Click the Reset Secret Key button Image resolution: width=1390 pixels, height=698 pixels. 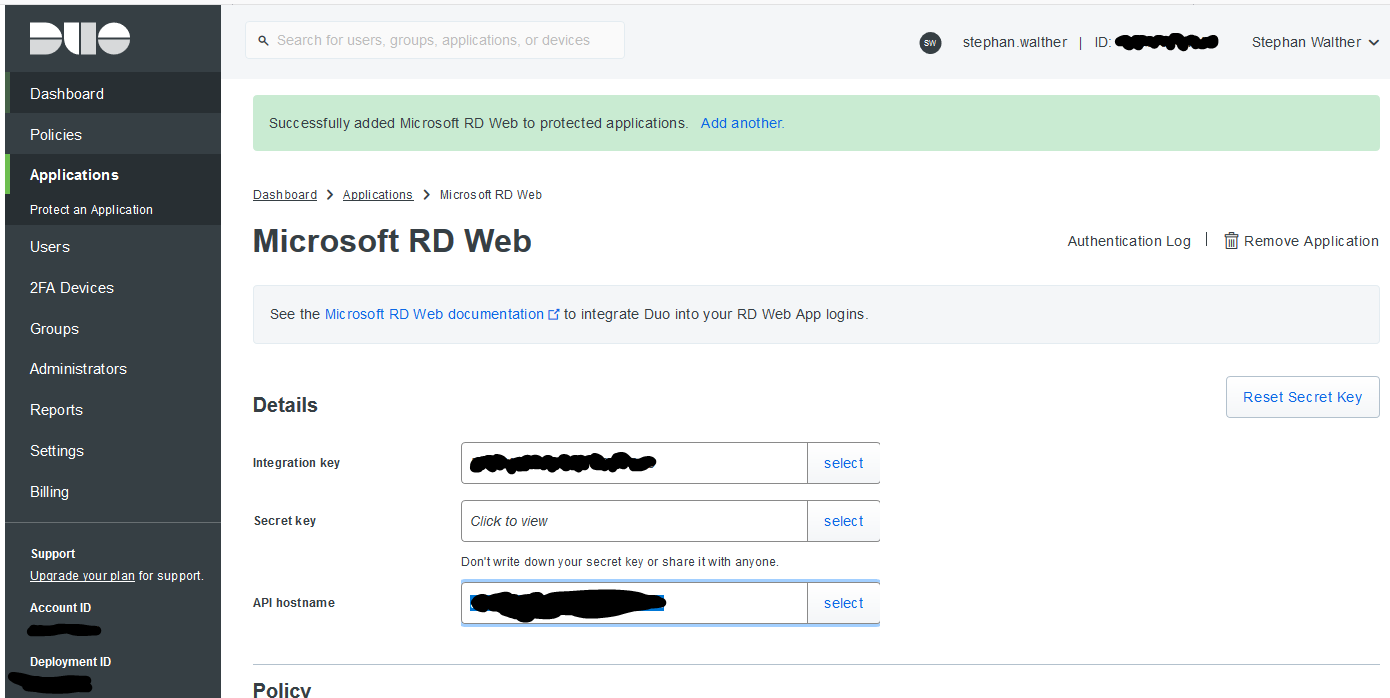(1302, 397)
